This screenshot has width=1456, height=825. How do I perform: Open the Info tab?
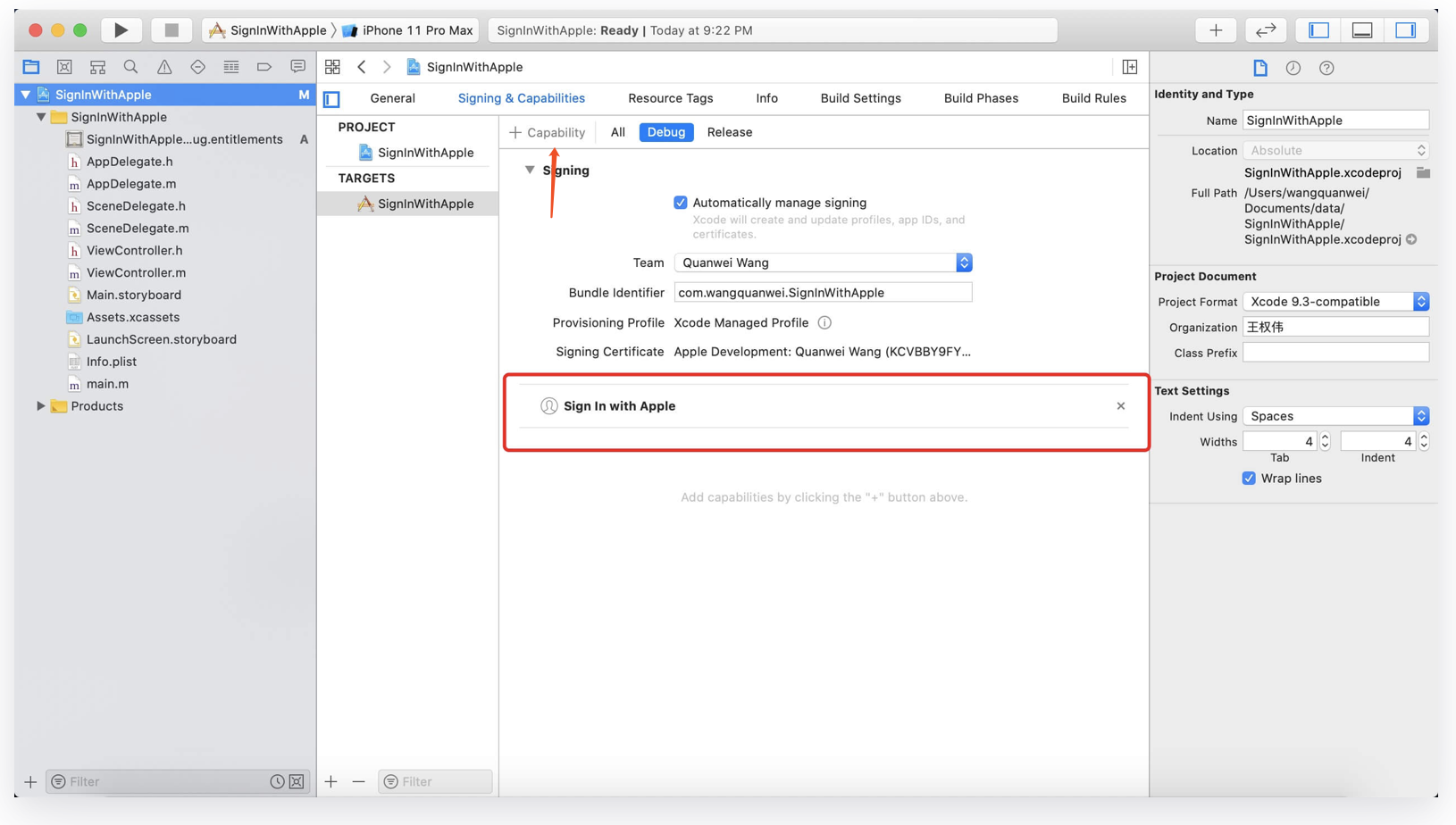766,98
